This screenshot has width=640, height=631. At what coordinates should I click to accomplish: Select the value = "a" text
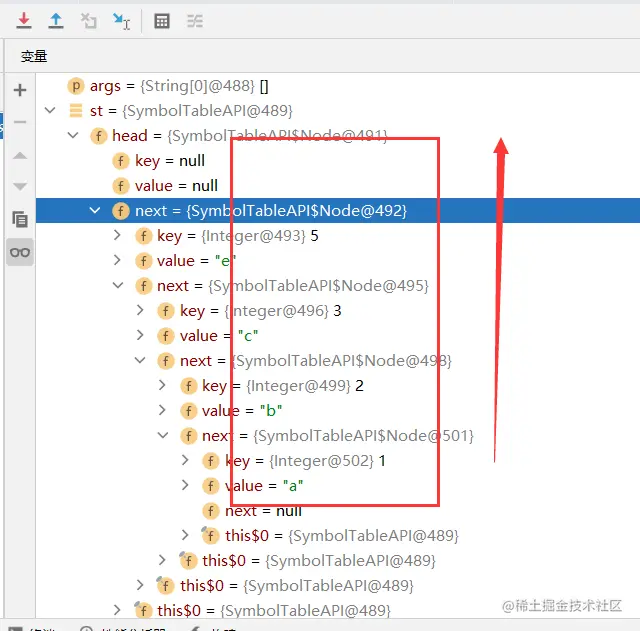tap(264, 486)
